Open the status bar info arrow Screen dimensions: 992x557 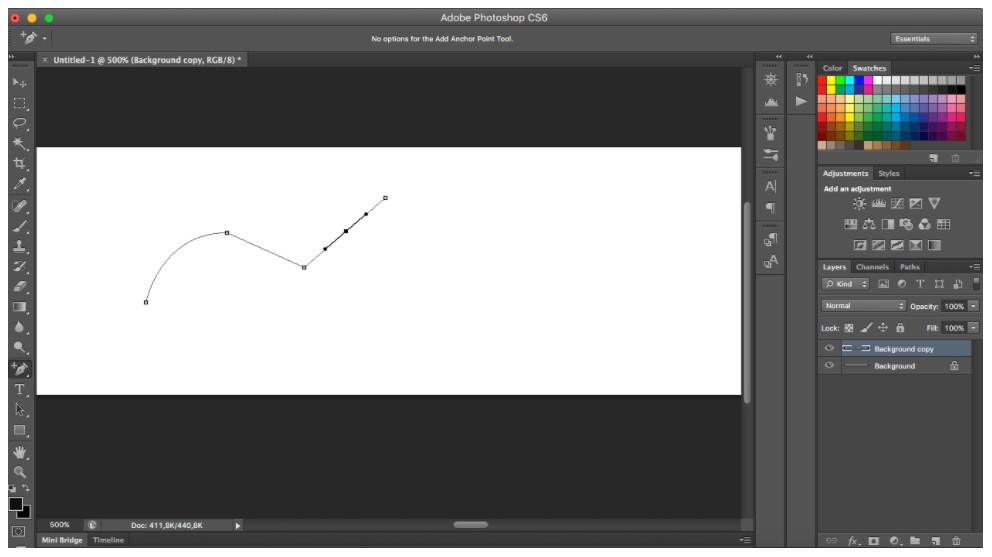point(238,525)
